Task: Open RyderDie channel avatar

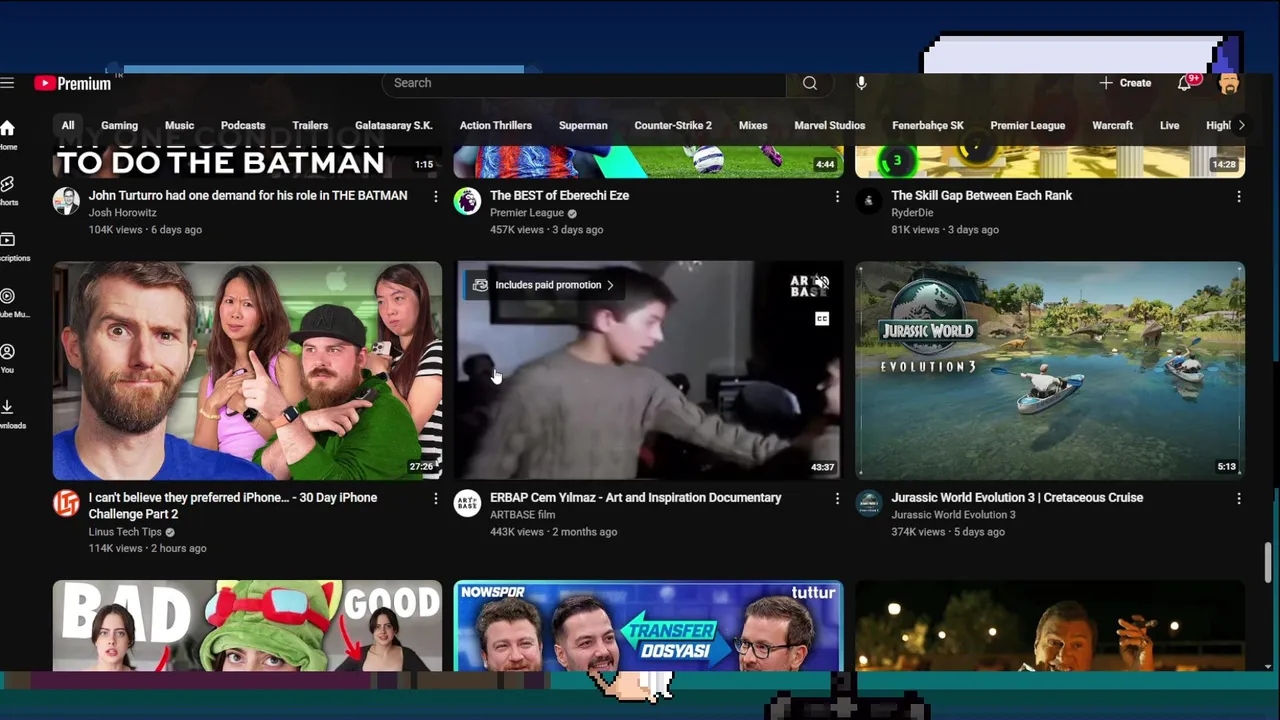Action: [868, 201]
